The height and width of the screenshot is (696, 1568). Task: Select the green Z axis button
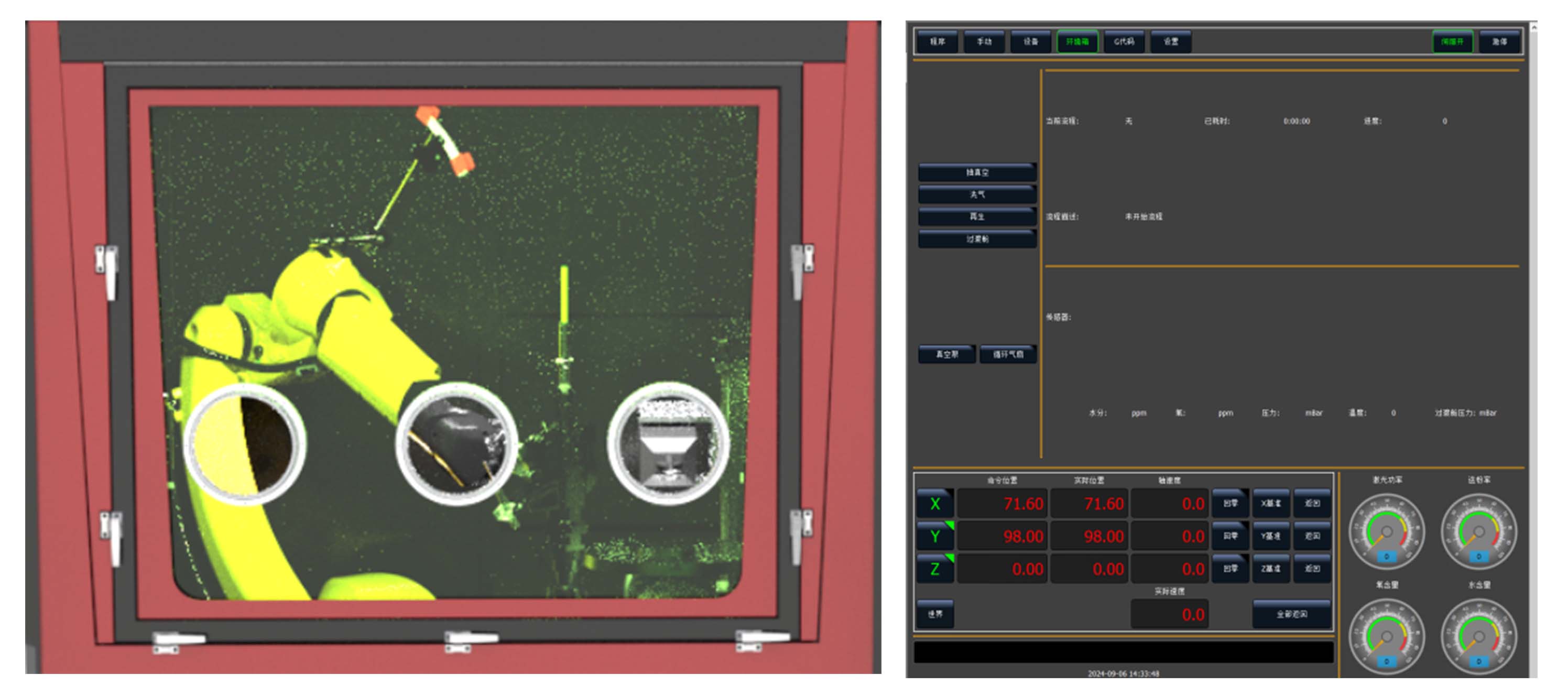934,569
